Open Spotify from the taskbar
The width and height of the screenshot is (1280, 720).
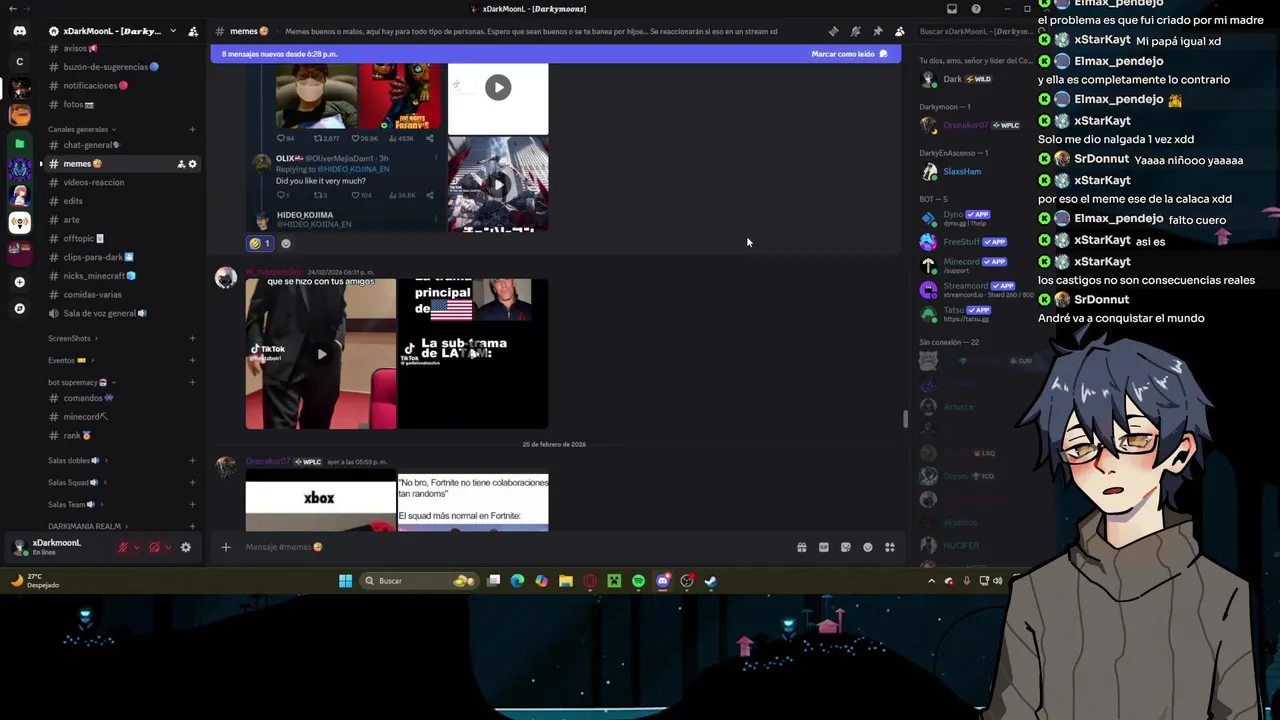tap(638, 581)
